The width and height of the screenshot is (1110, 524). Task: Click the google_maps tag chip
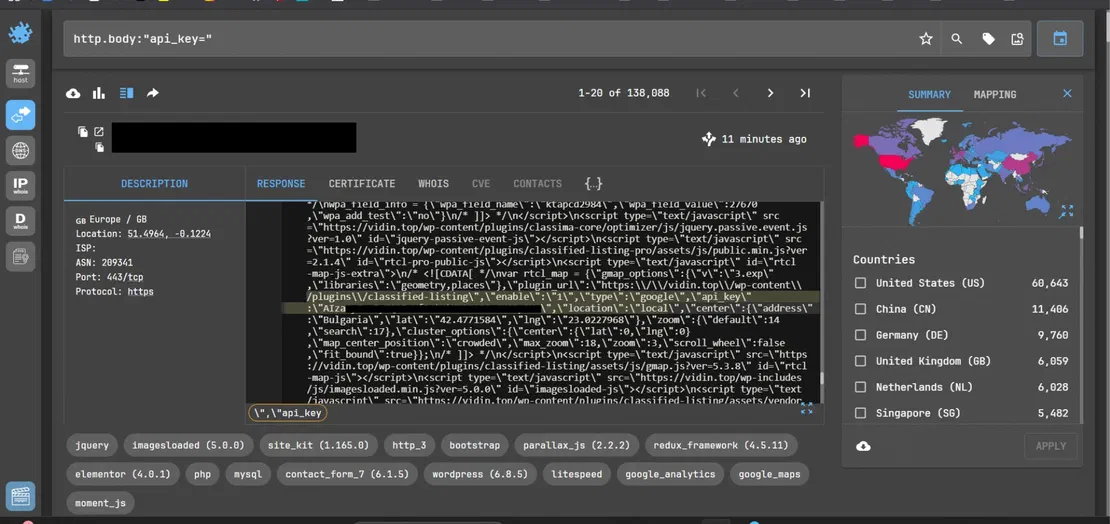[x=769, y=474]
